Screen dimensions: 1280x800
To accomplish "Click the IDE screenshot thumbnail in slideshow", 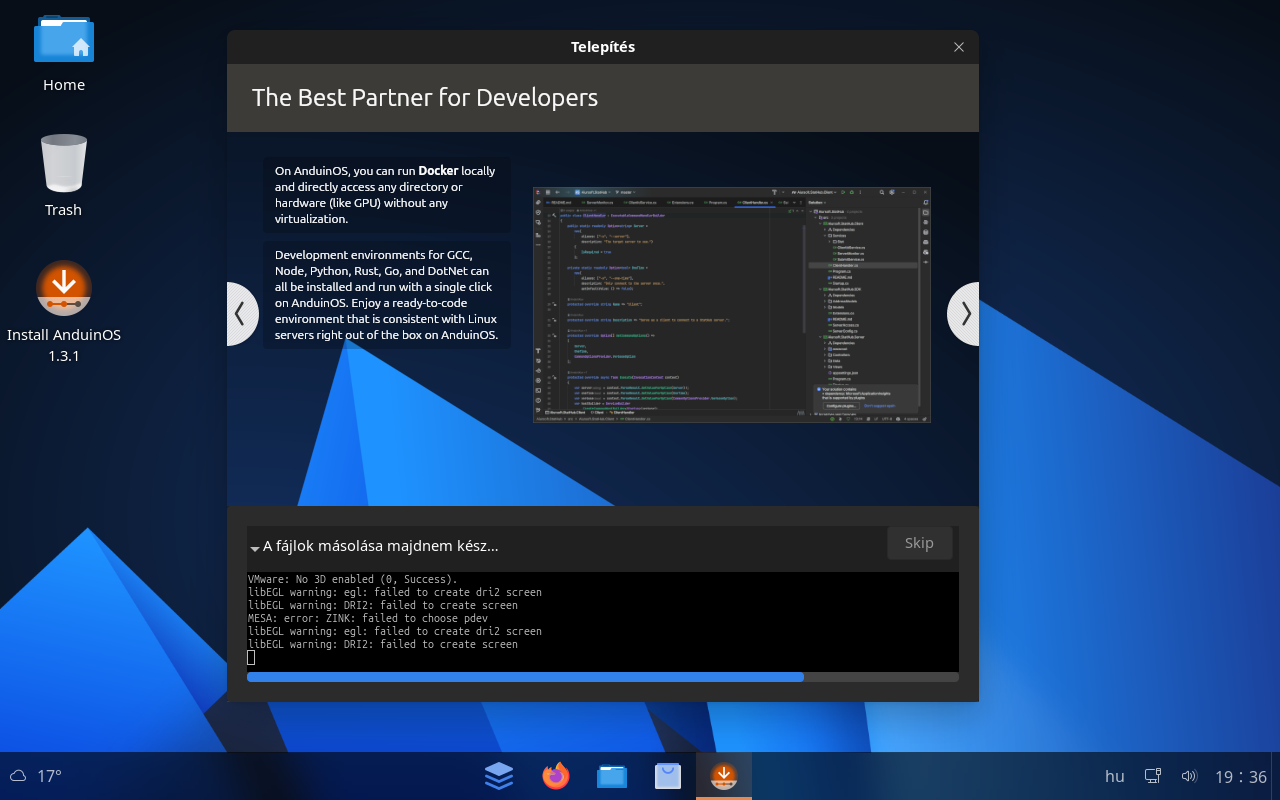I will click(732, 304).
